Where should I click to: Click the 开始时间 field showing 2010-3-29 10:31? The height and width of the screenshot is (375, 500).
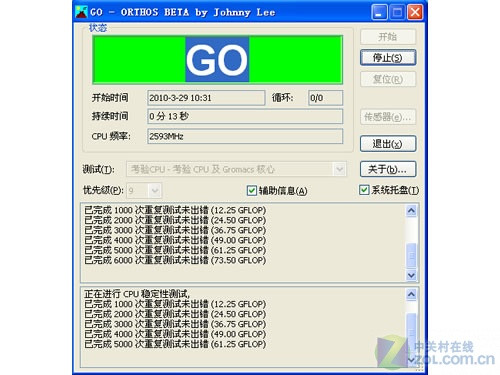(206, 98)
